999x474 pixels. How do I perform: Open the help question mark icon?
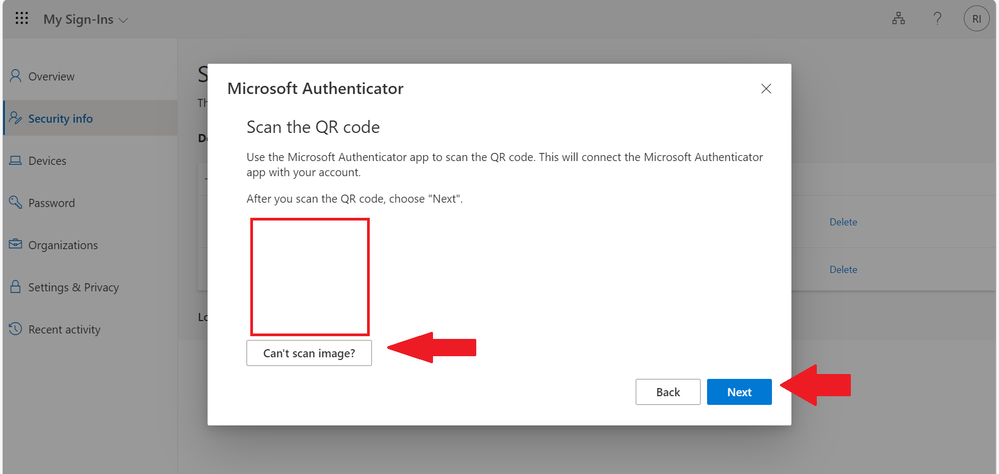click(x=937, y=19)
